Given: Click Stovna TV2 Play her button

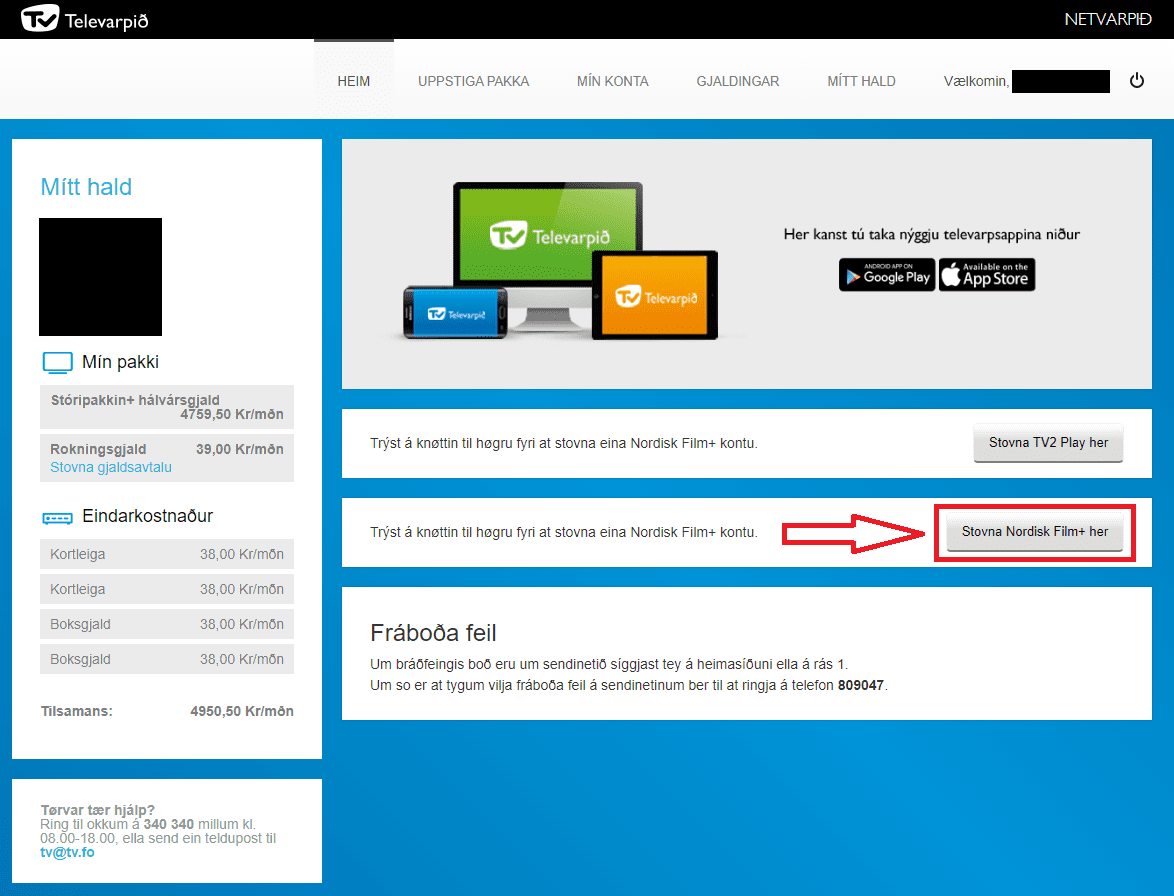Looking at the screenshot, I should pyautogui.click(x=1048, y=442).
